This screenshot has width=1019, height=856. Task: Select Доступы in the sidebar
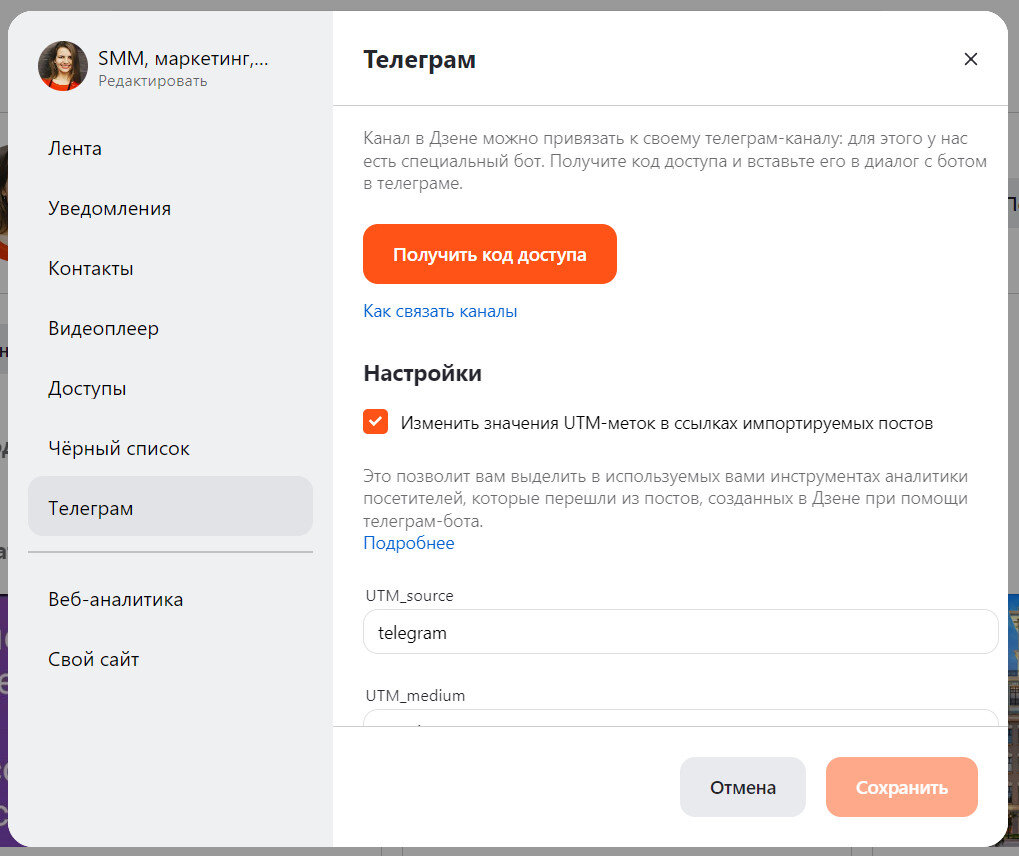tap(88, 388)
